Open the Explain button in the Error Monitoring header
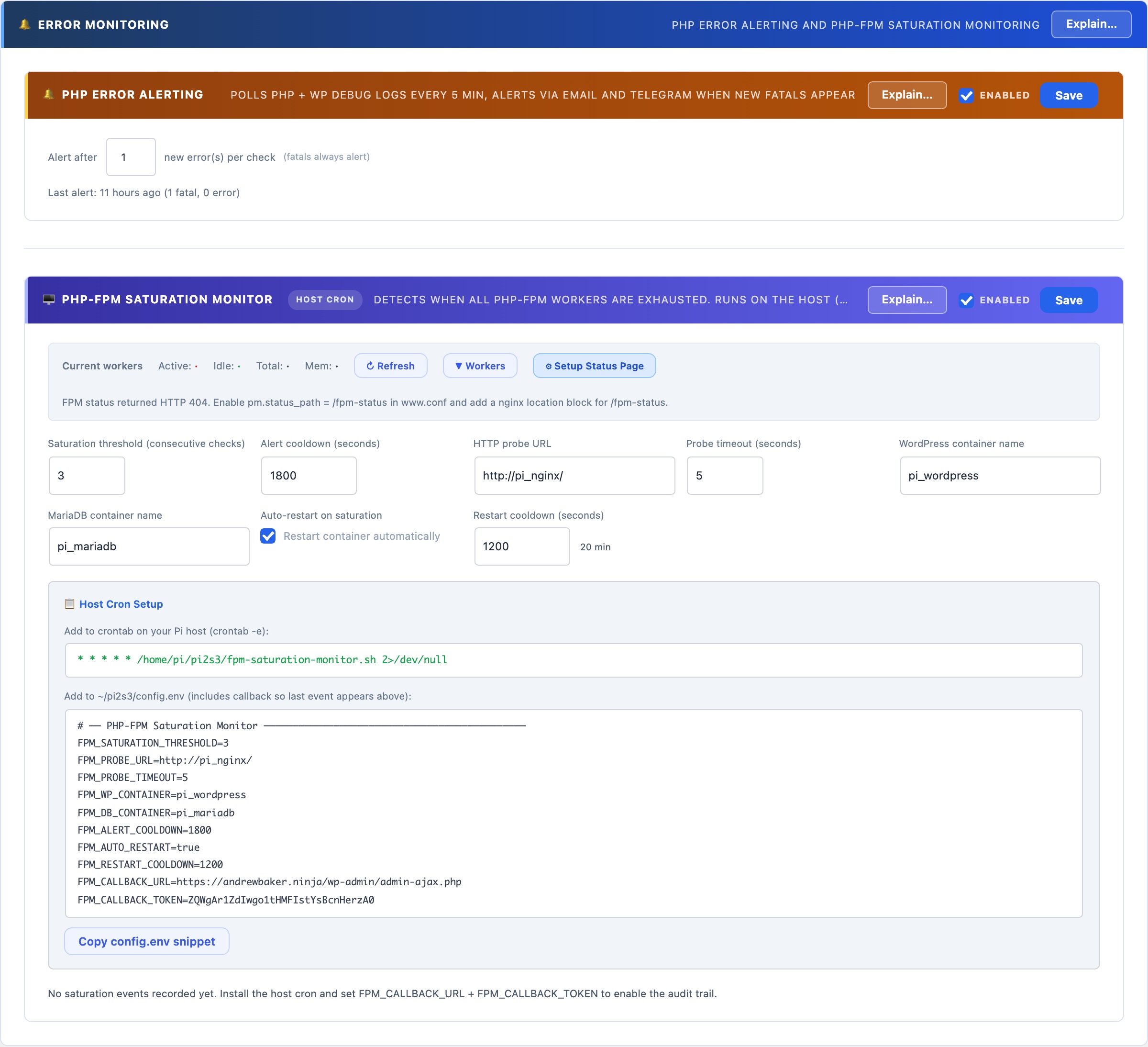Viewport: 1148px width, 1047px height. click(x=1091, y=24)
